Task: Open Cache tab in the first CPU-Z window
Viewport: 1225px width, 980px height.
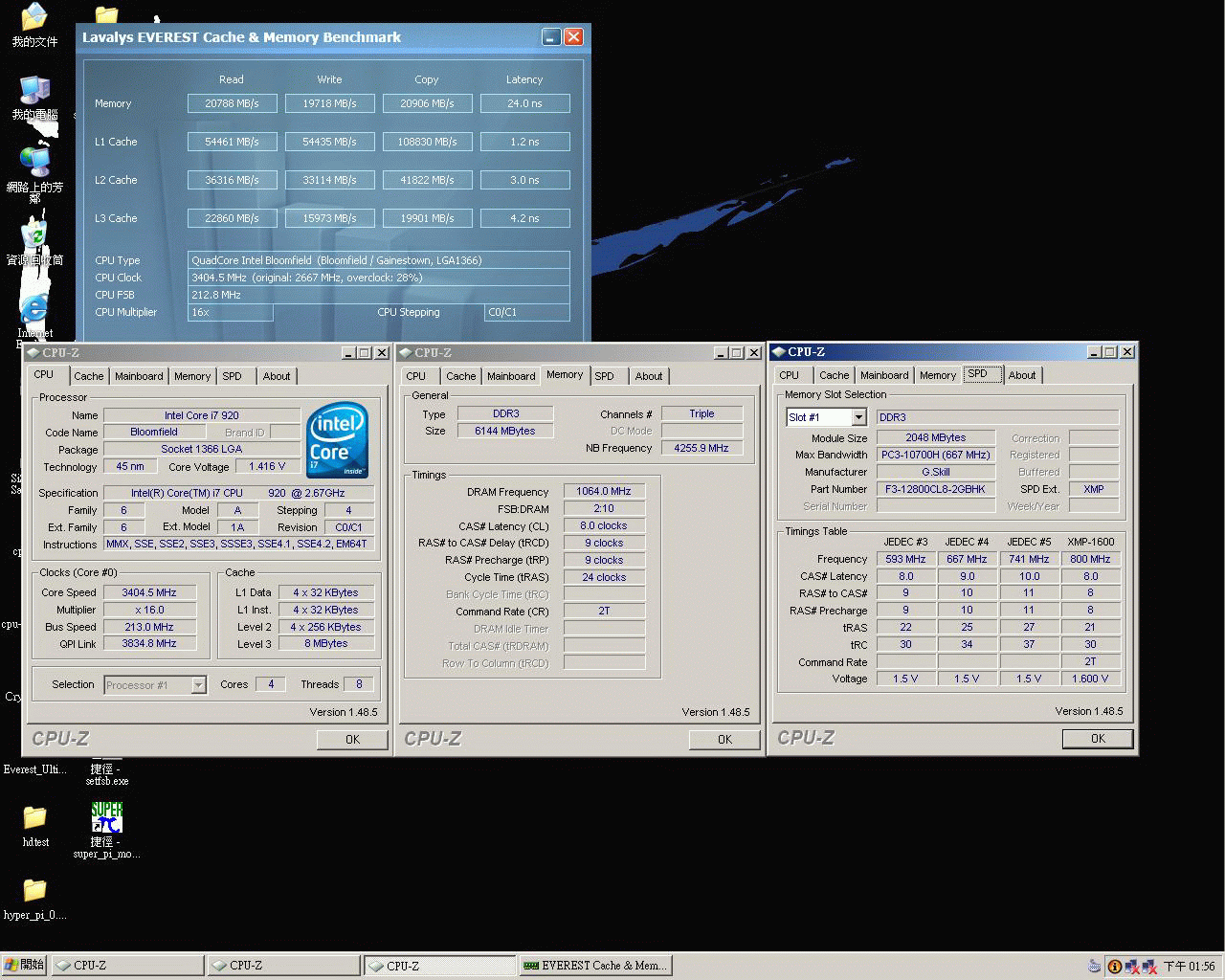Action: pyautogui.click(x=89, y=376)
